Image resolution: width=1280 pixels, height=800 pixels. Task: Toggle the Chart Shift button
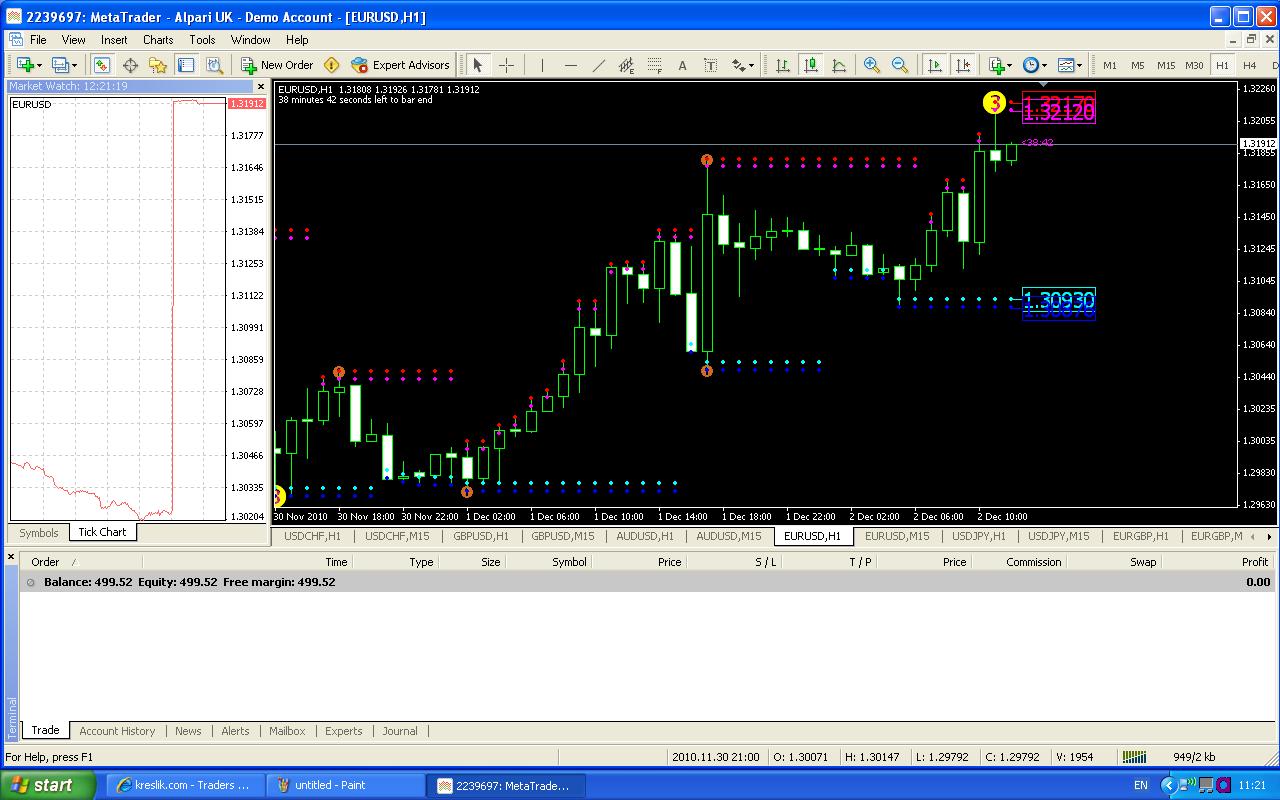[963, 65]
